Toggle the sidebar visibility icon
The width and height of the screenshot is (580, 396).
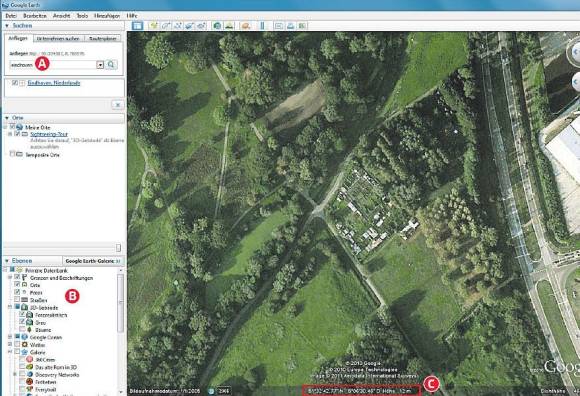(x=138, y=26)
